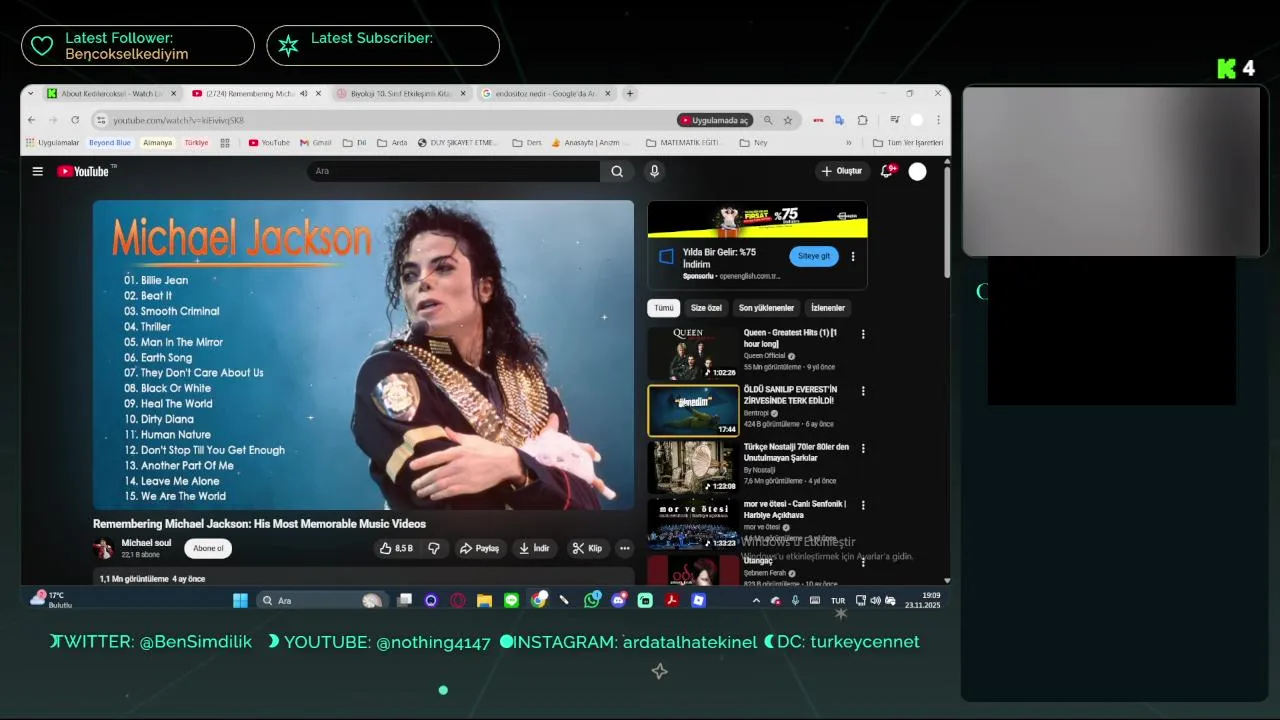Click the Windows taskbar search box
The width and height of the screenshot is (1280, 720).
(x=320, y=600)
